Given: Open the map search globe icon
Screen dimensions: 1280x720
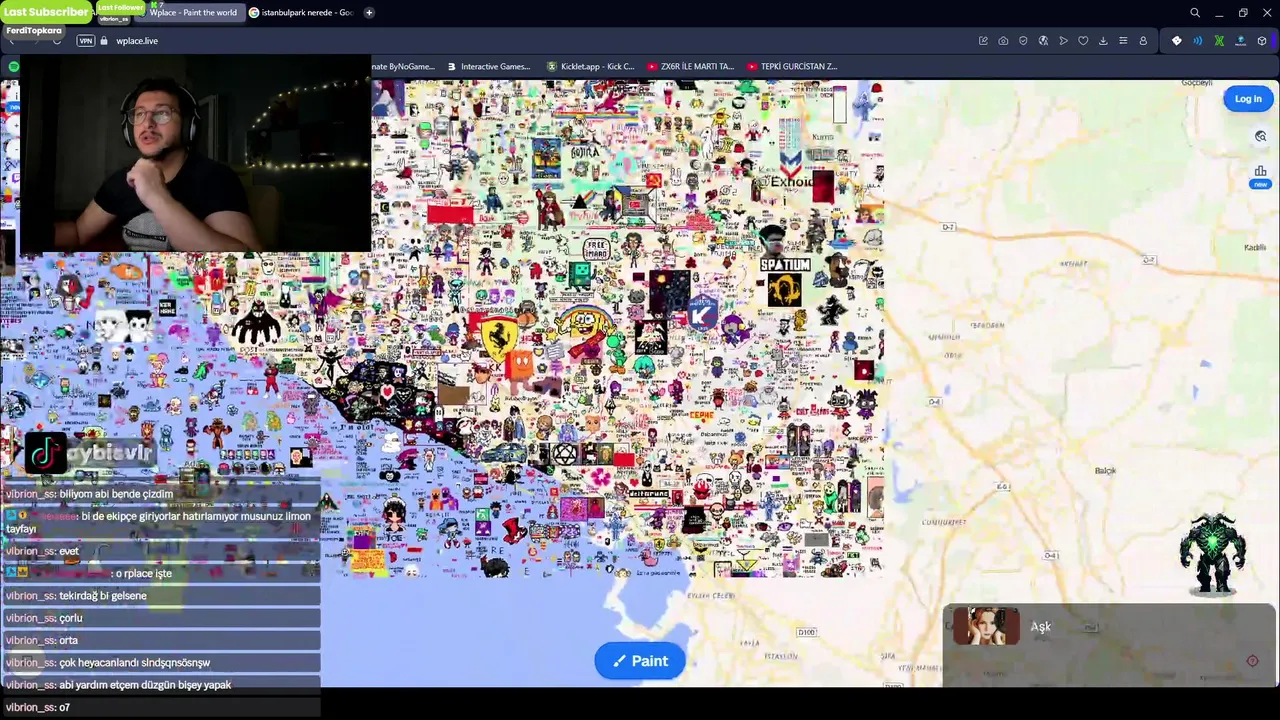Looking at the screenshot, I should coord(1261,137).
